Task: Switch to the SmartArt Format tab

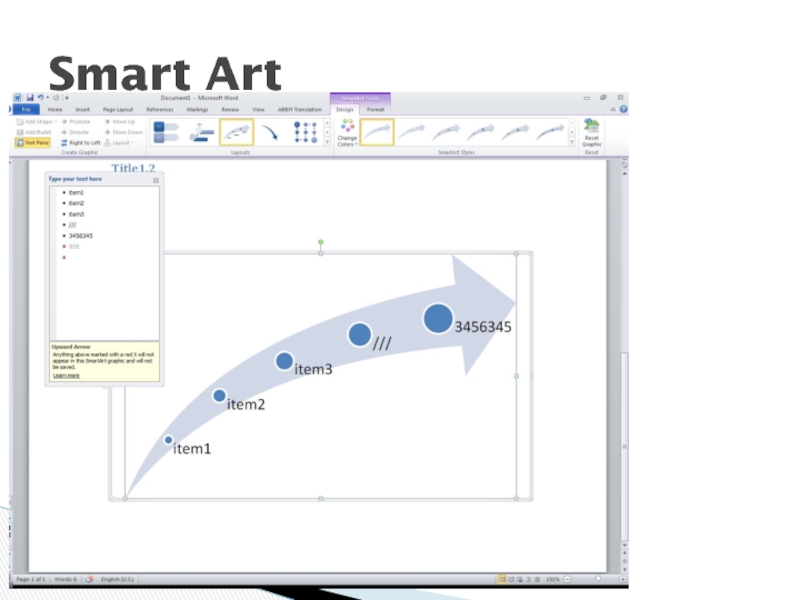Action: click(375, 109)
